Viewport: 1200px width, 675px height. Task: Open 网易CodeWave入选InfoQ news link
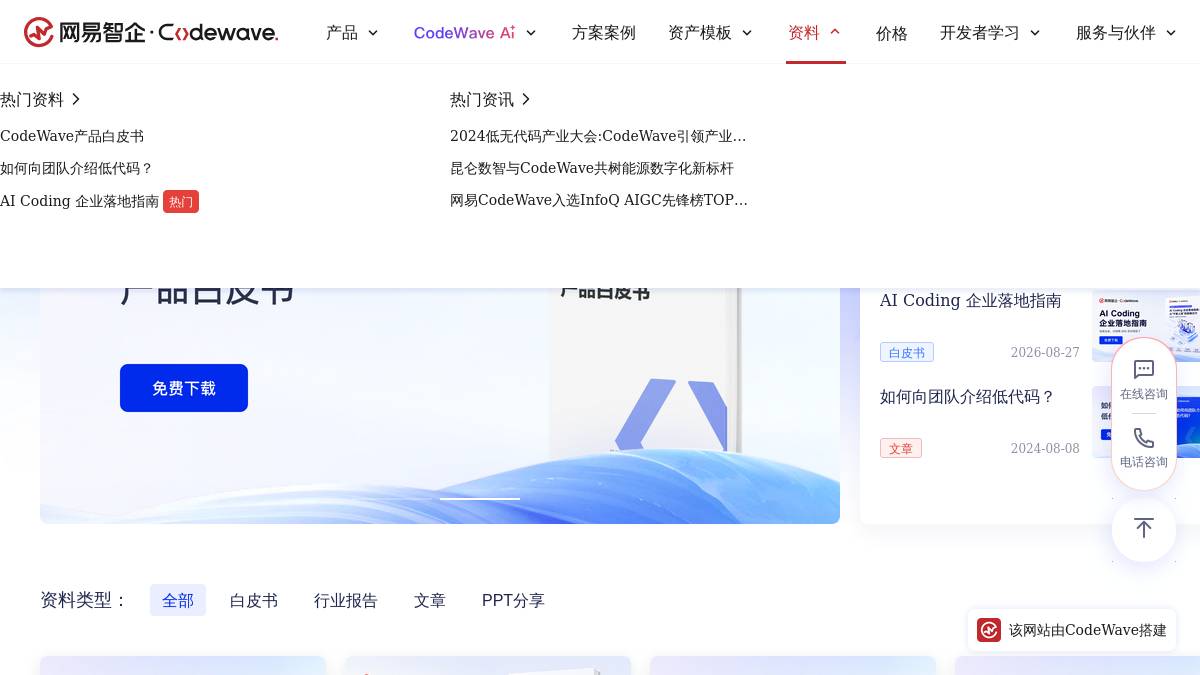[x=599, y=200]
